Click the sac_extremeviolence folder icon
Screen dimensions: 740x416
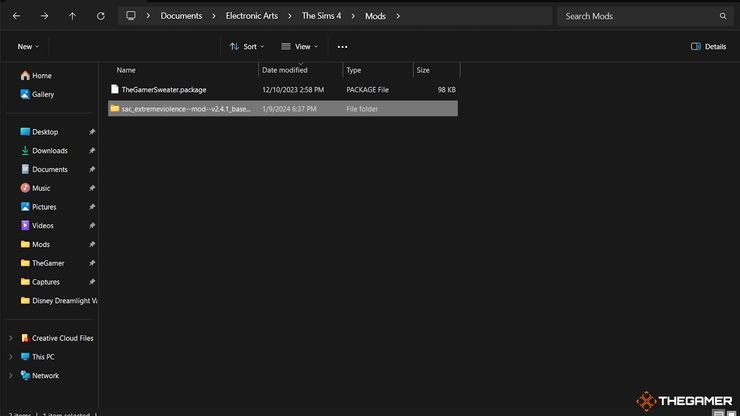[115, 109]
